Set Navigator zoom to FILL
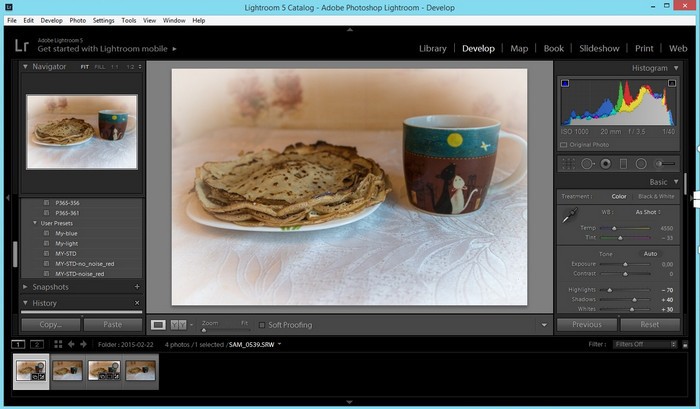Viewport: 700px width, 409px height. pos(100,67)
